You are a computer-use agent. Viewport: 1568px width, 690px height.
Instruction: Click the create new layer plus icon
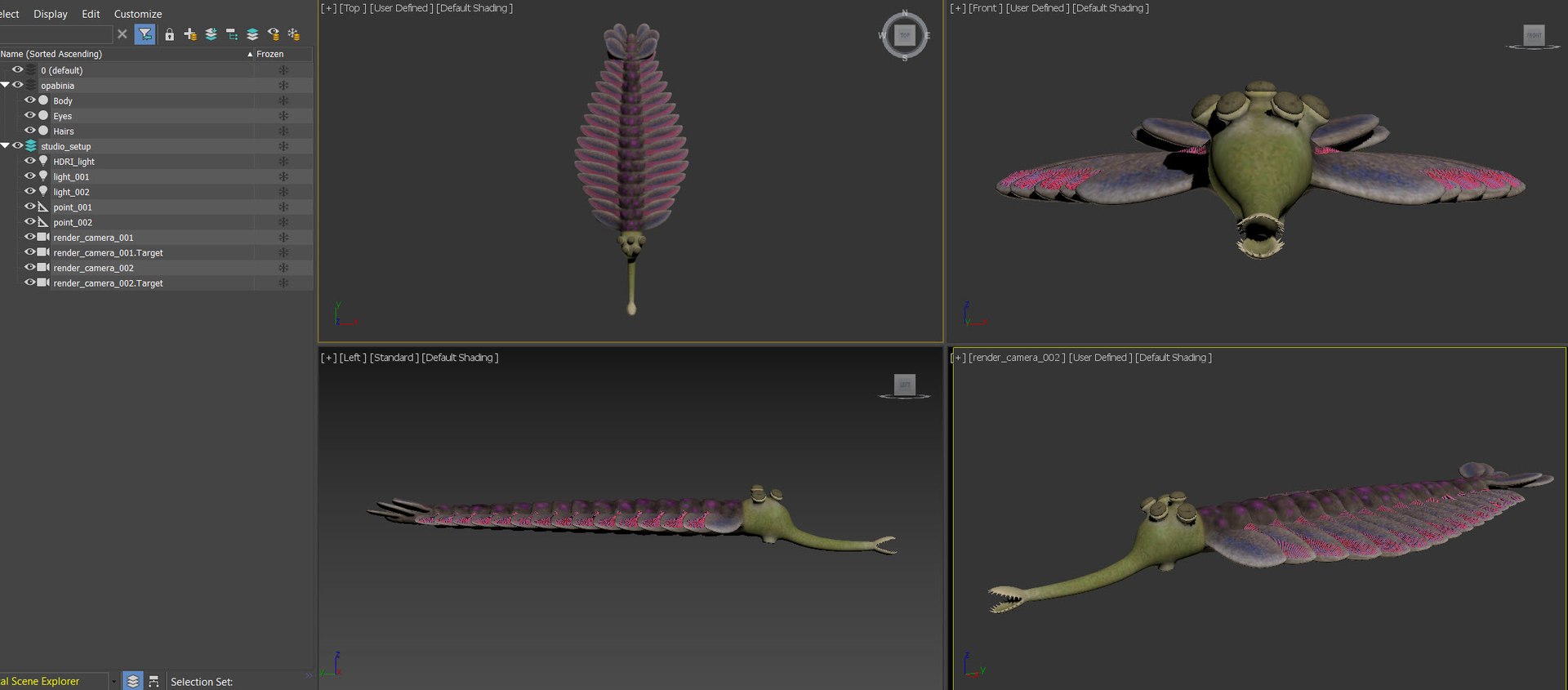coord(190,34)
